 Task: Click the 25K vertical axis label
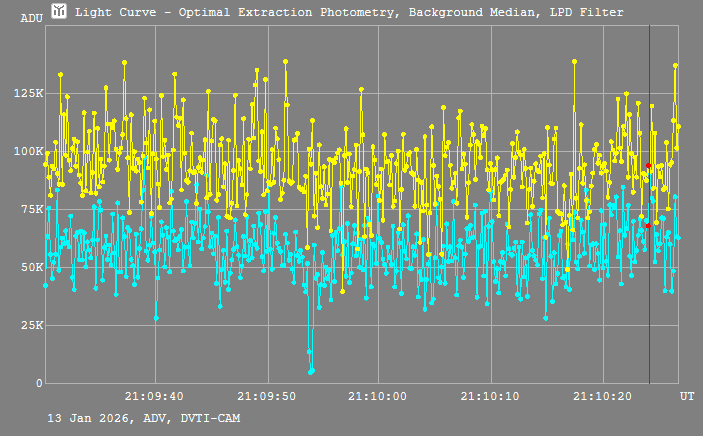(x=30, y=325)
